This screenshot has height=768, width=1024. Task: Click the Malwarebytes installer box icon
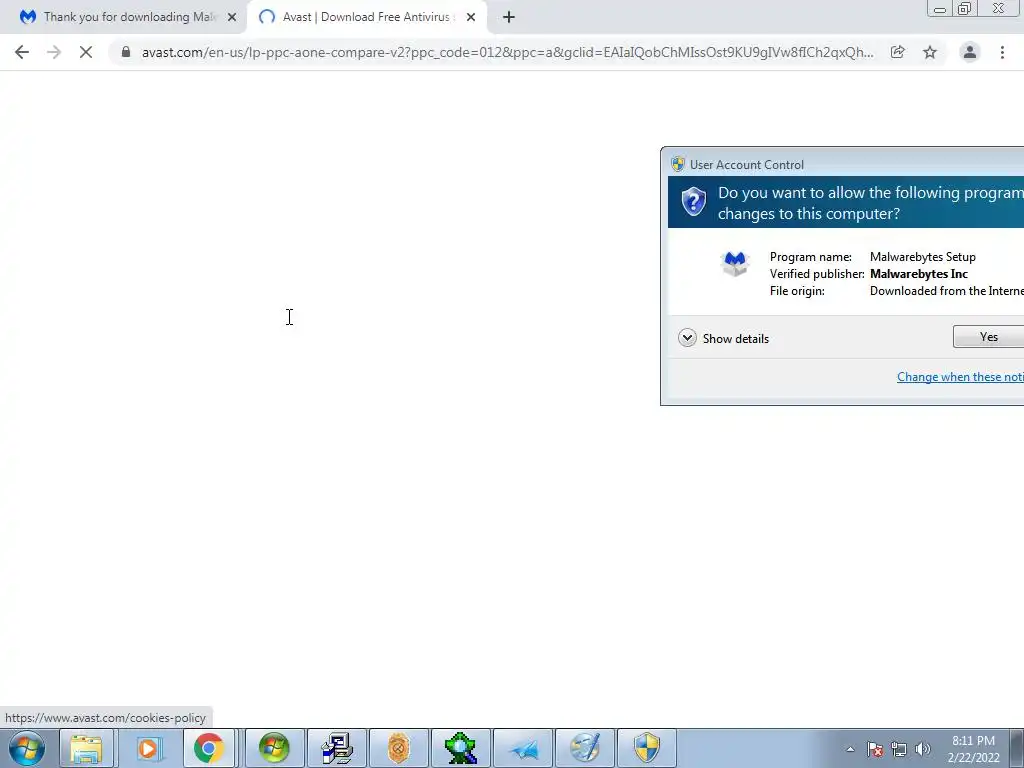(735, 264)
